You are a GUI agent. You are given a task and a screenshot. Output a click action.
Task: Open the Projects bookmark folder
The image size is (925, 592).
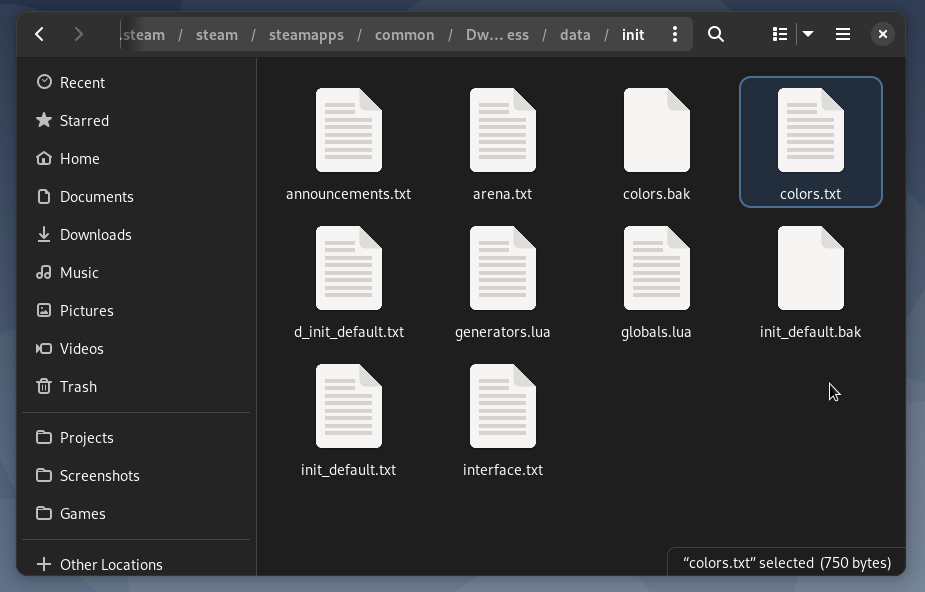[86, 437]
